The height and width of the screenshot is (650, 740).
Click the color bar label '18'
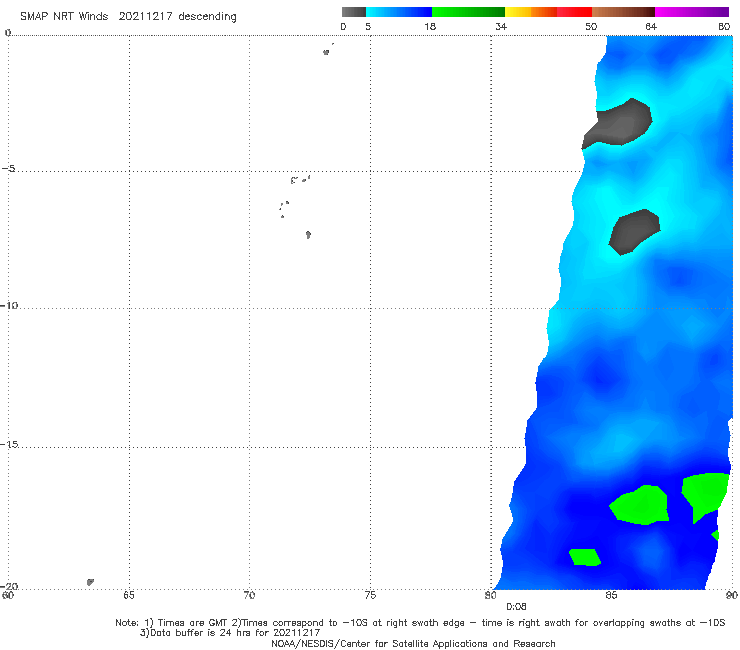coord(430,26)
